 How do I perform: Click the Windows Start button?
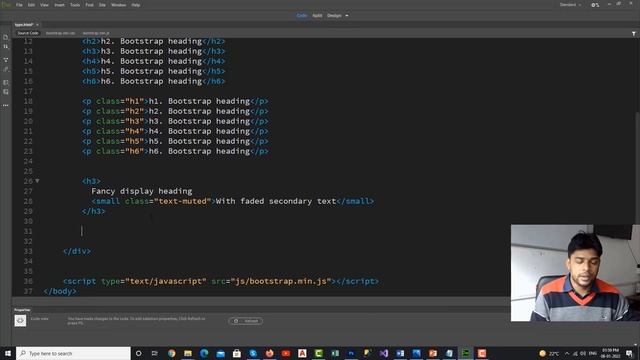8,353
